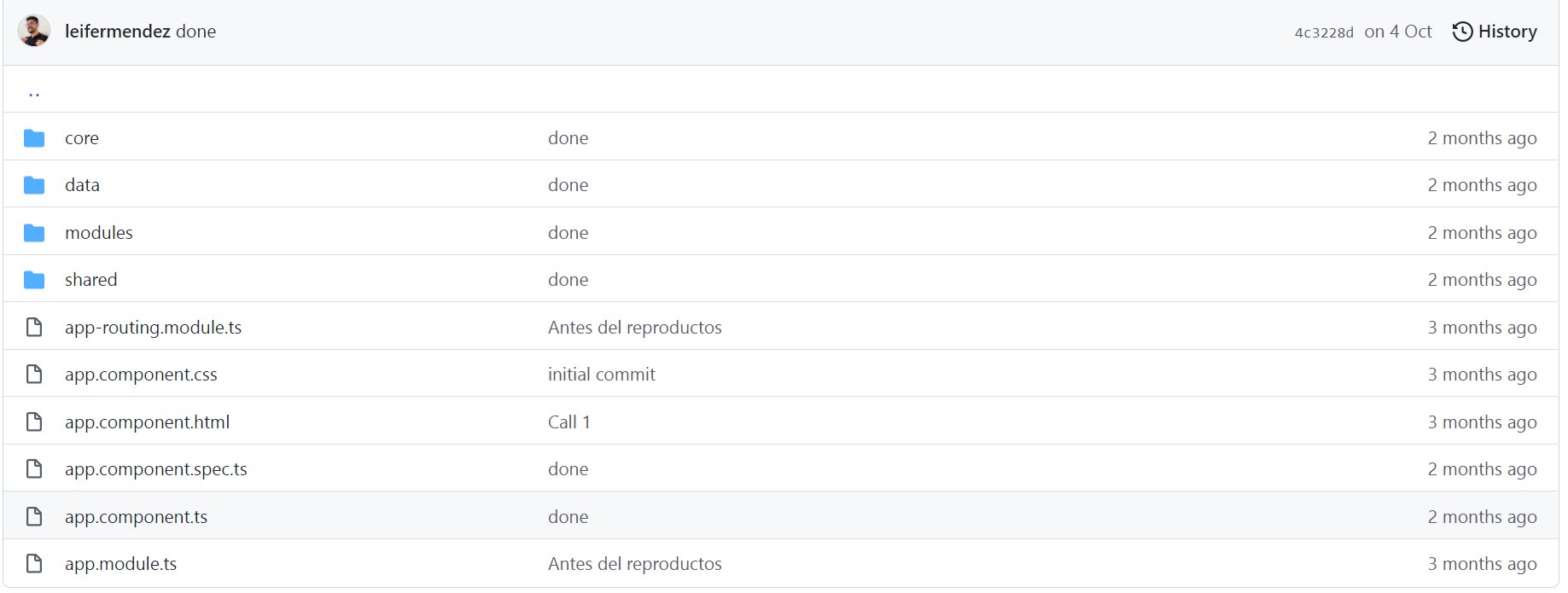Open the shared folder
This screenshot has width=1568, height=593.
pyautogui.click(x=90, y=279)
